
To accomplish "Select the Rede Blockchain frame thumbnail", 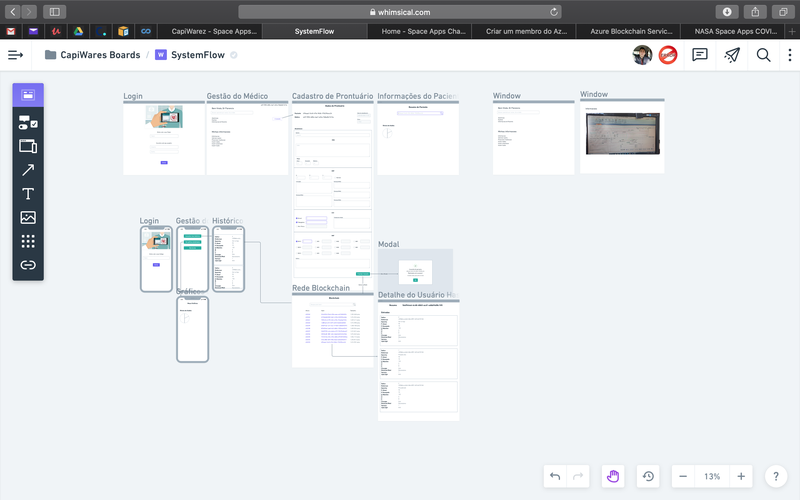I will click(x=332, y=331).
